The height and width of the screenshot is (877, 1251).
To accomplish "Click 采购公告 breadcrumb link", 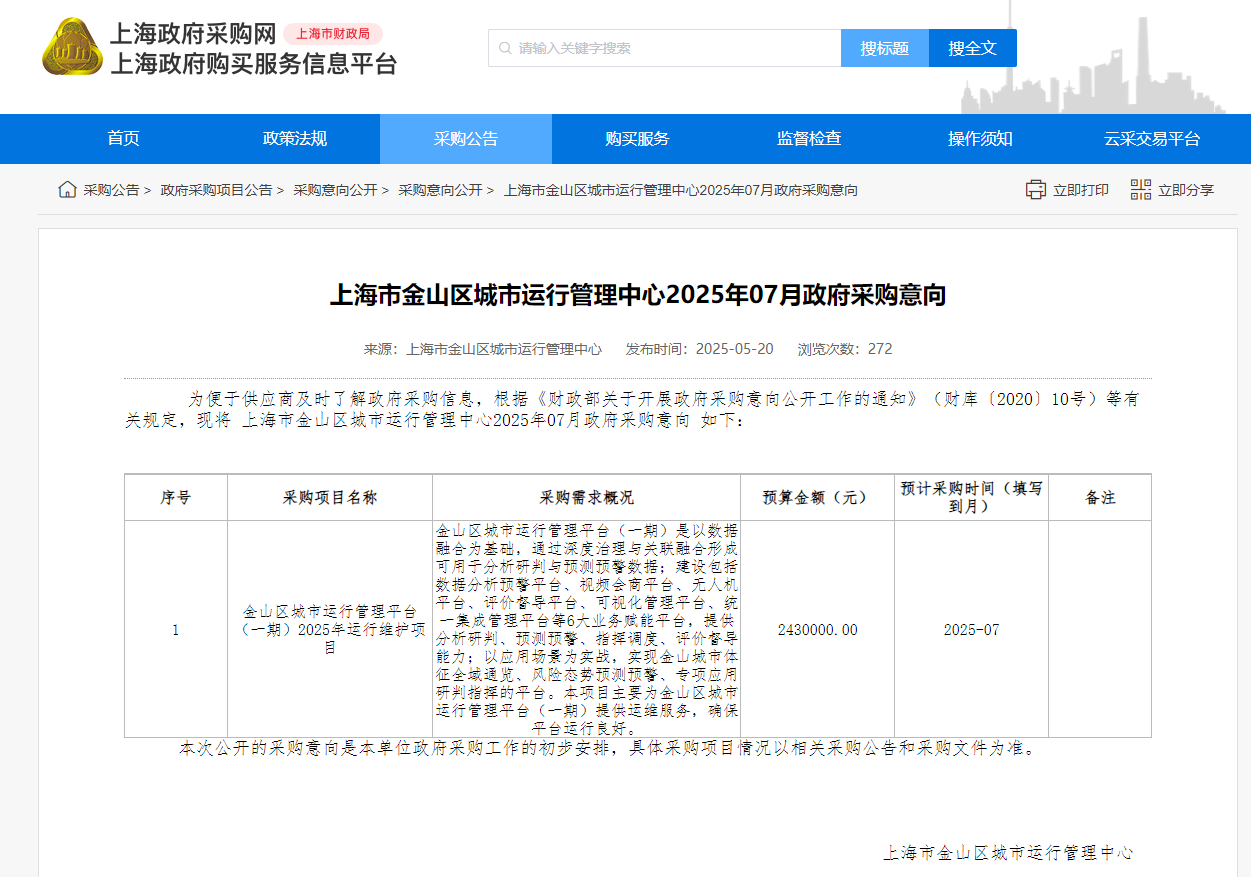I will (x=112, y=190).
